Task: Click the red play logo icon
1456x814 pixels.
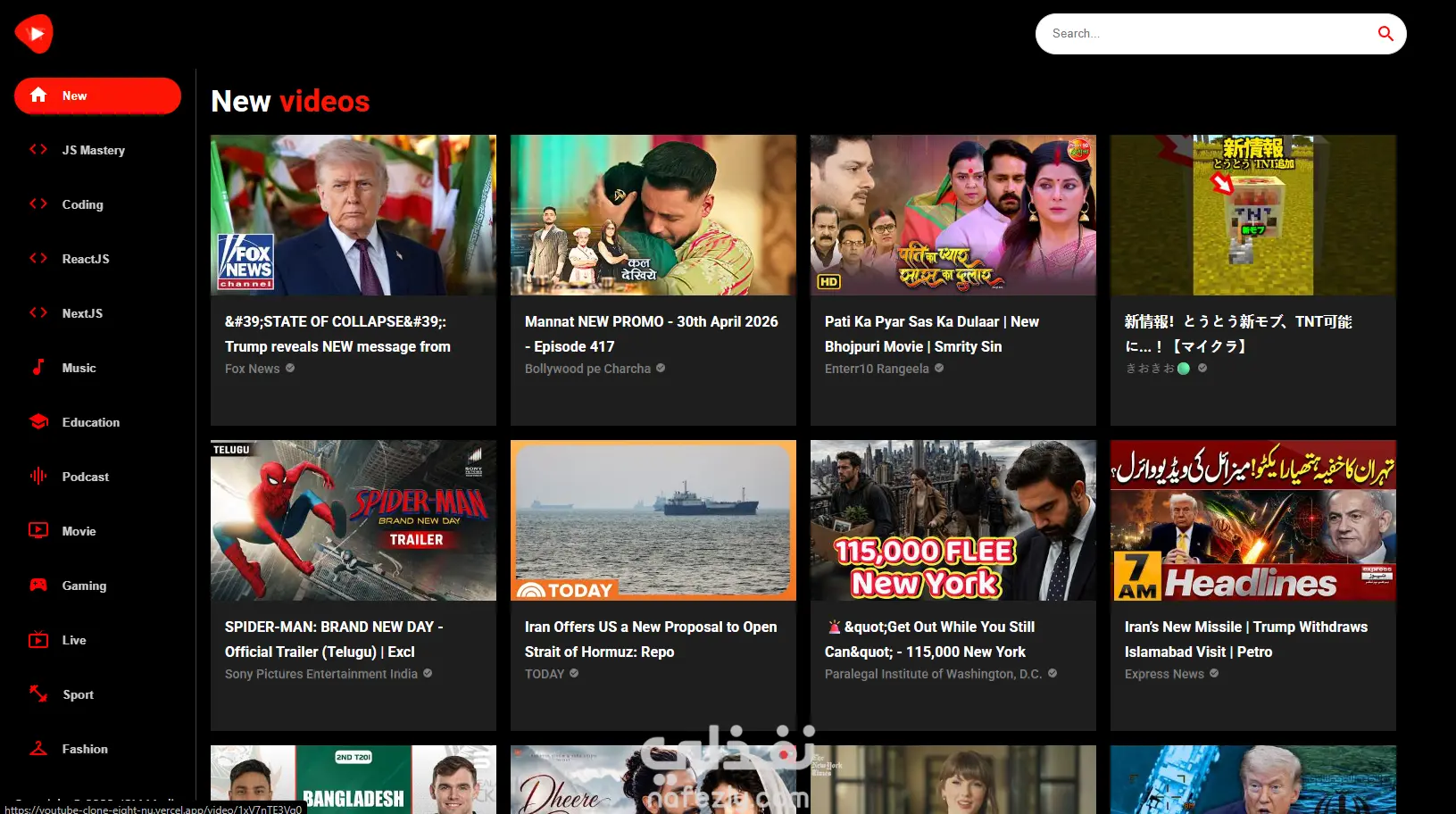Action: [34, 34]
